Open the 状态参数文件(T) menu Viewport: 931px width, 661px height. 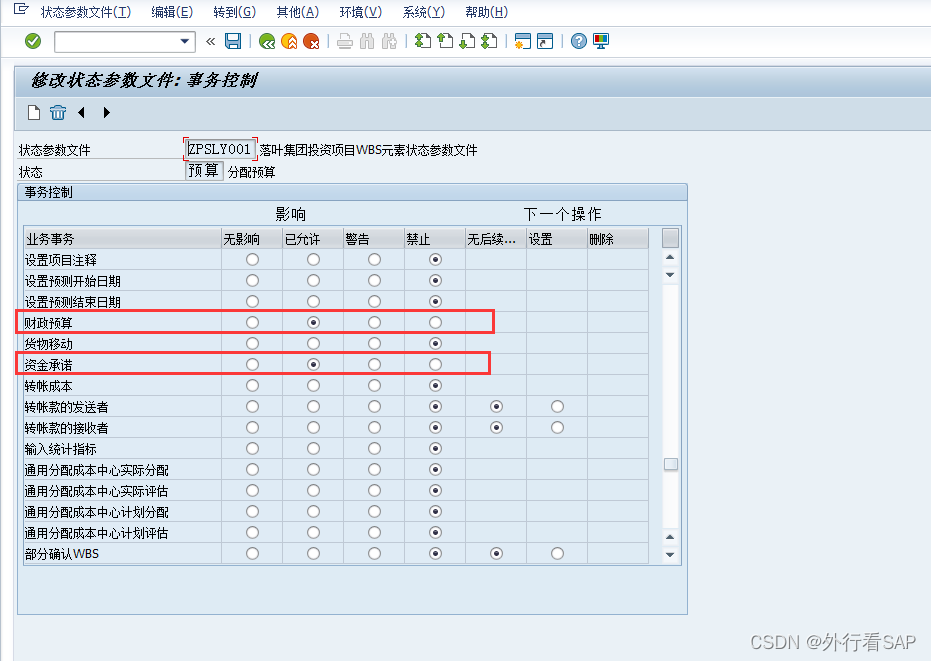pyautogui.click(x=86, y=12)
